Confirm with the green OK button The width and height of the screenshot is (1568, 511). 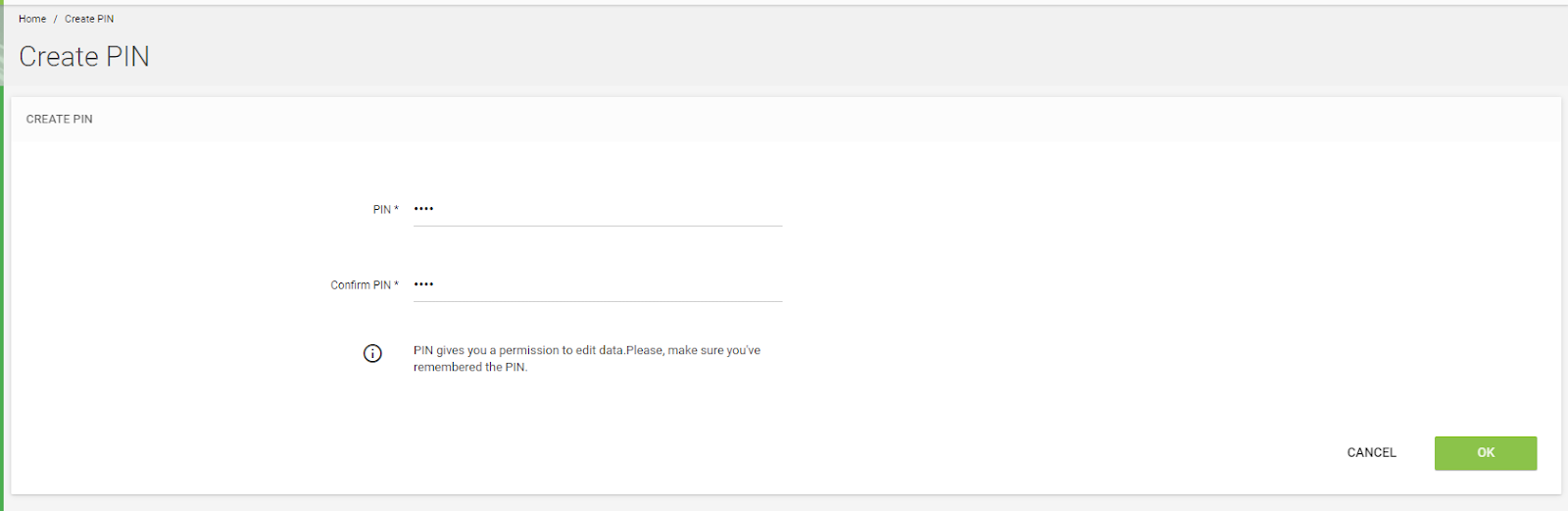coord(1486,453)
